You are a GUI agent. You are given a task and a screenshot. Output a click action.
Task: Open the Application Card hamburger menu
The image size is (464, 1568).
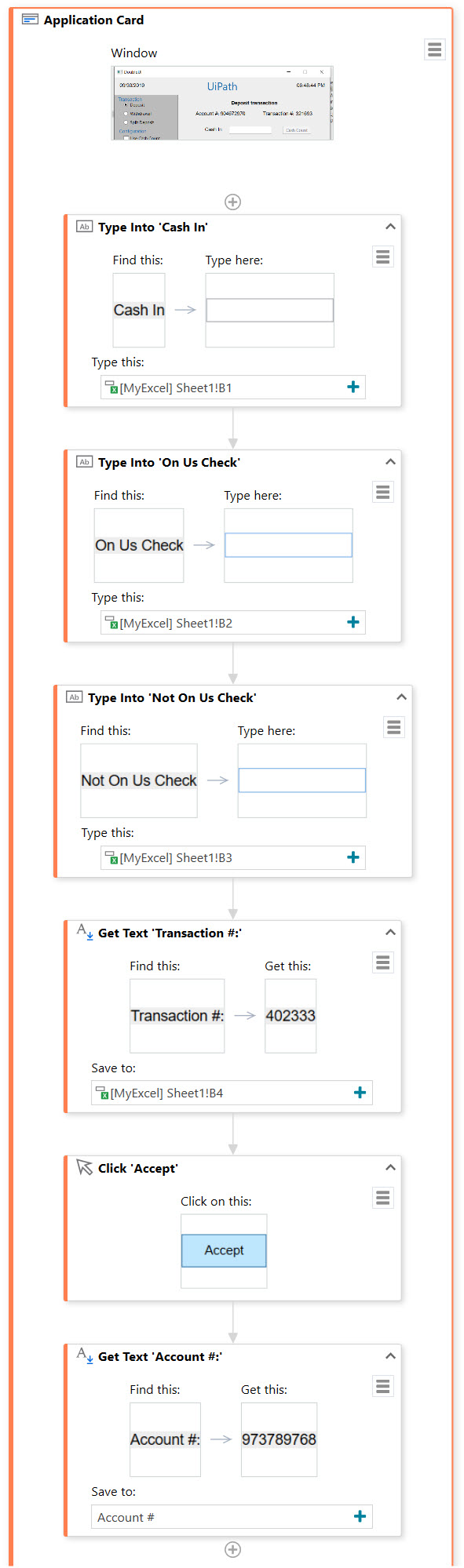pos(434,49)
